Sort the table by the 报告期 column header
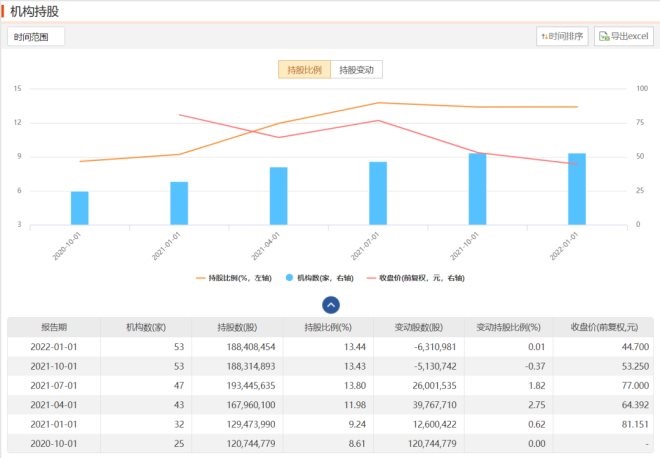This screenshot has height=458, width=660. click(x=53, y=328)
